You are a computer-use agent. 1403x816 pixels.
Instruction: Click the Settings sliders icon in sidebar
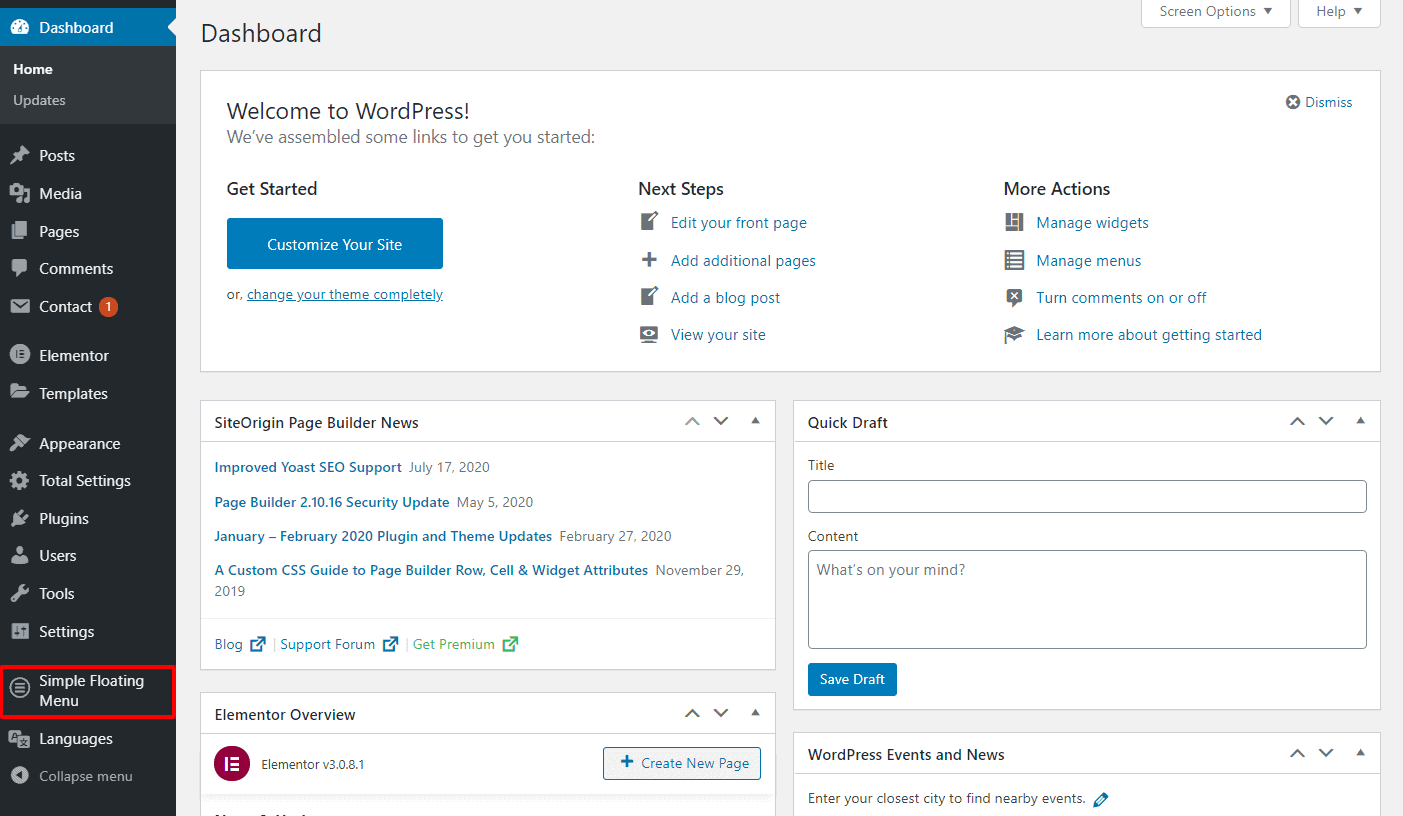(x=20, y=632)
